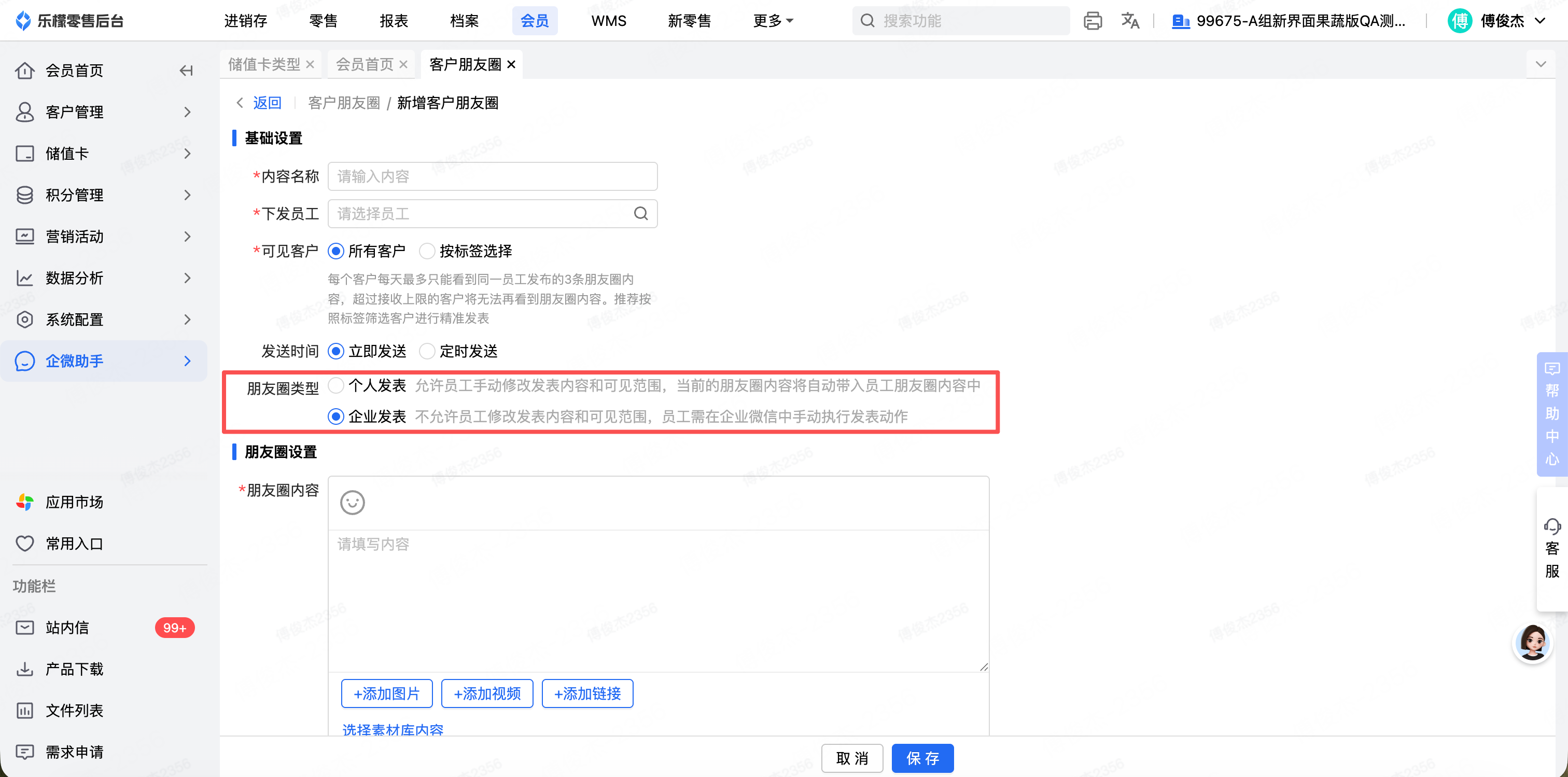Click the 保存 button
Screen dimensions: 1568x777
[x=922, y=758]
